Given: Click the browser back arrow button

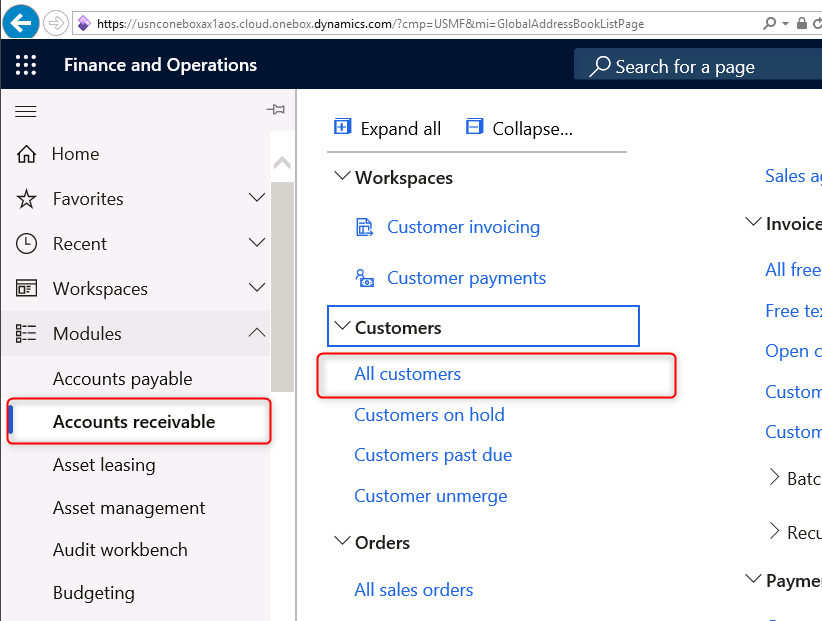Looking at the screenshot, I should 21,22.
